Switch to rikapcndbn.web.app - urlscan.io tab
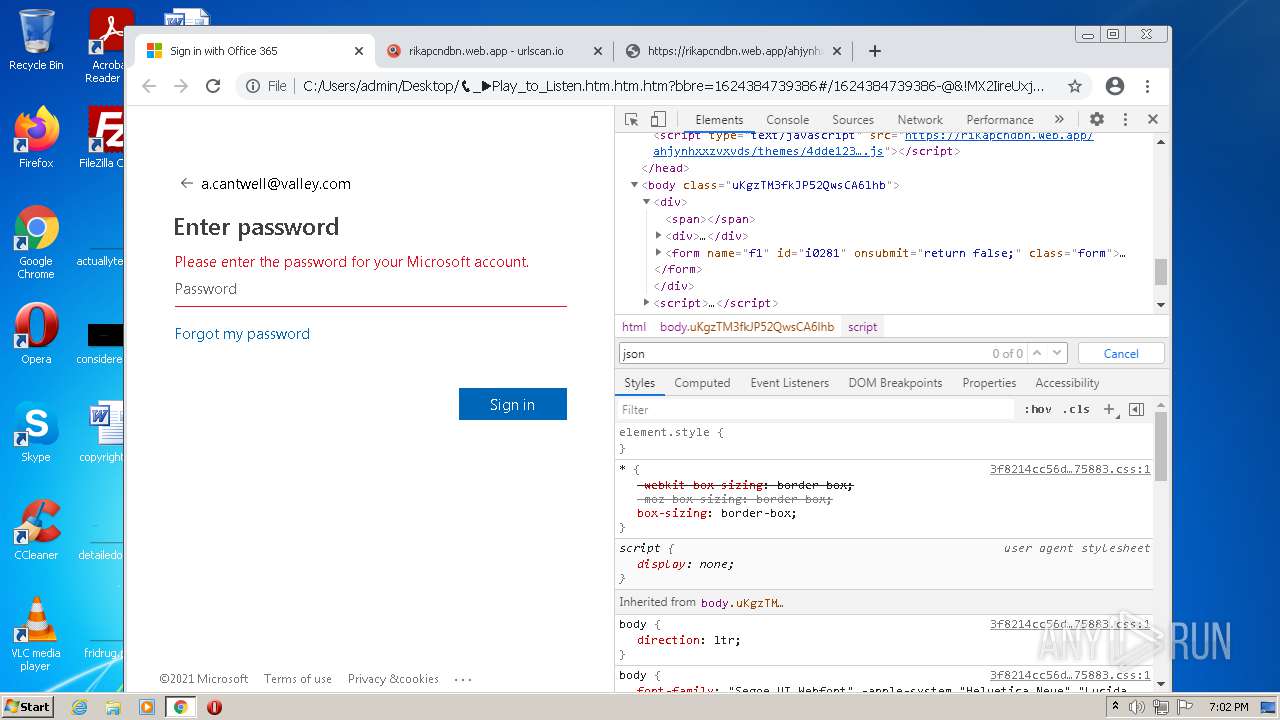Image resolution: width=1280 pixels, height=720 pixels. pos(487,51)
